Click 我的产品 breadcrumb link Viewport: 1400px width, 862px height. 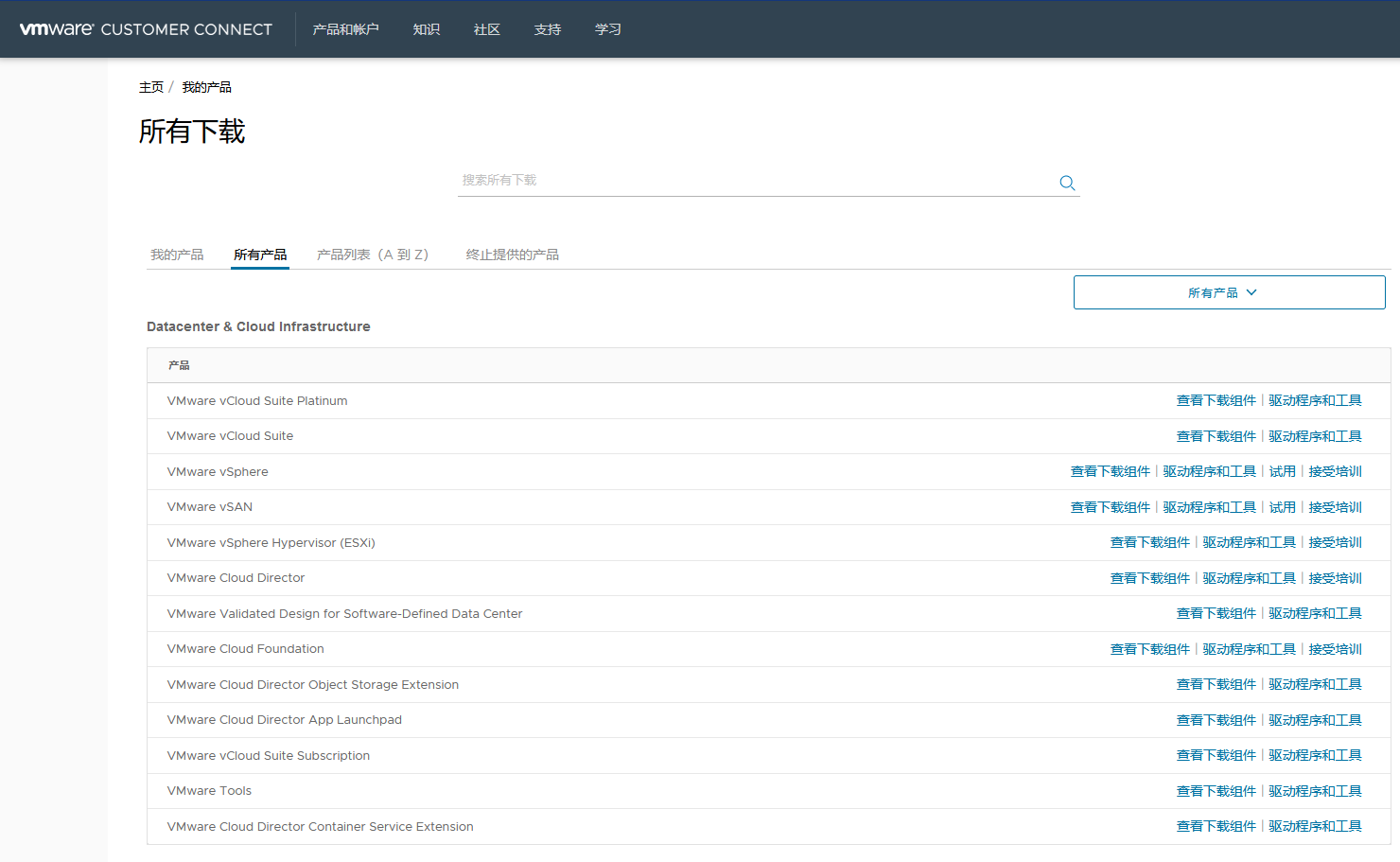206,87
